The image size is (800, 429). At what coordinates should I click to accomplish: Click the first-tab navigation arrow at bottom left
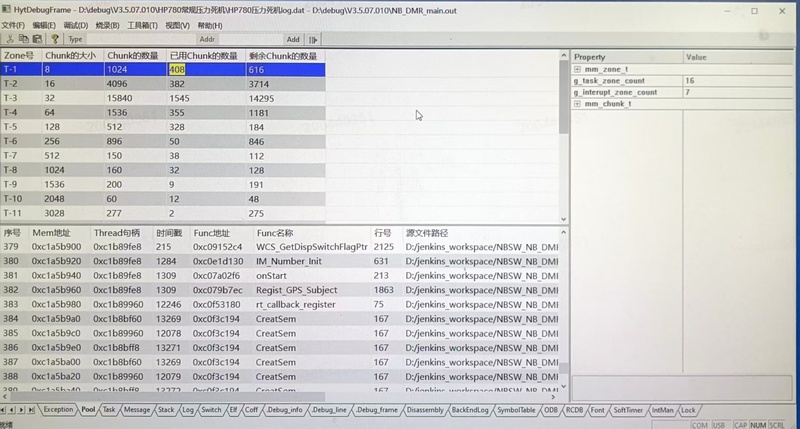click(4, 410)
